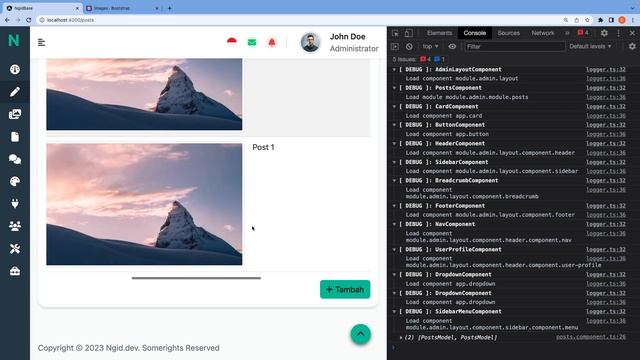Viewport: 640px width, 360px height.
Task: Open the top JavaScript context dropdown
Action: (430, 47)
